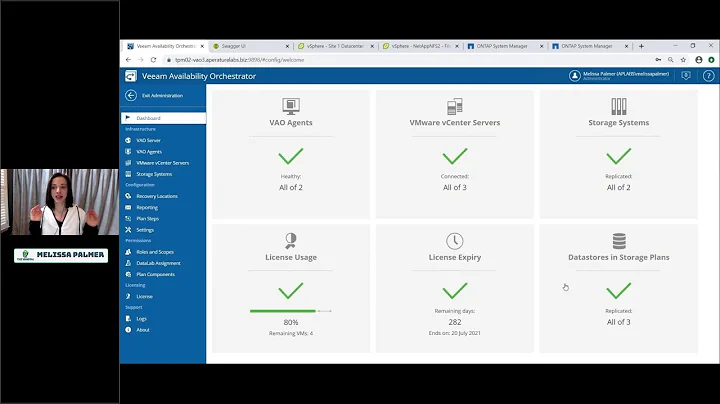Click the License Usage pie icon
720x404 pixels.
291,241
